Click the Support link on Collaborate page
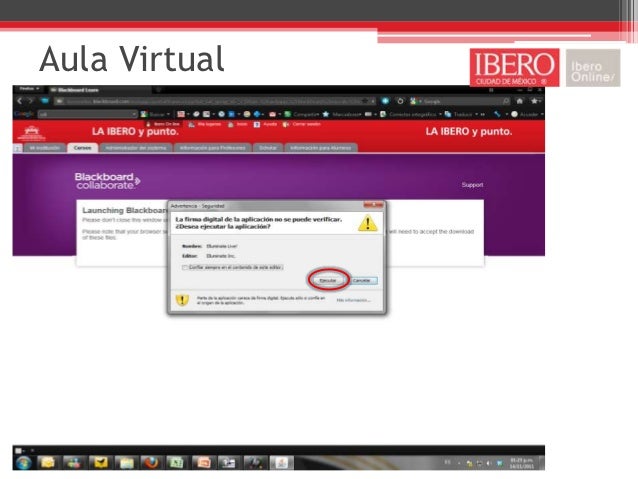This screenshot has width=638, height=479. click(x=472, y=185)
